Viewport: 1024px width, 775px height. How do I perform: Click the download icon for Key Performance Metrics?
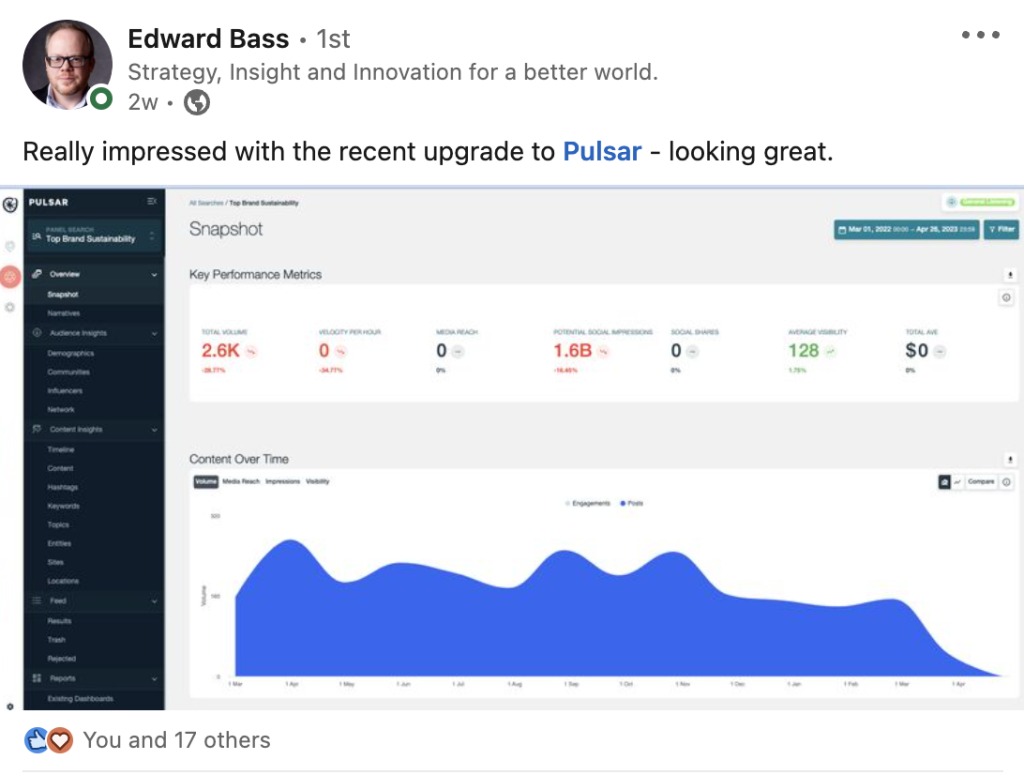click(1008, 274)
